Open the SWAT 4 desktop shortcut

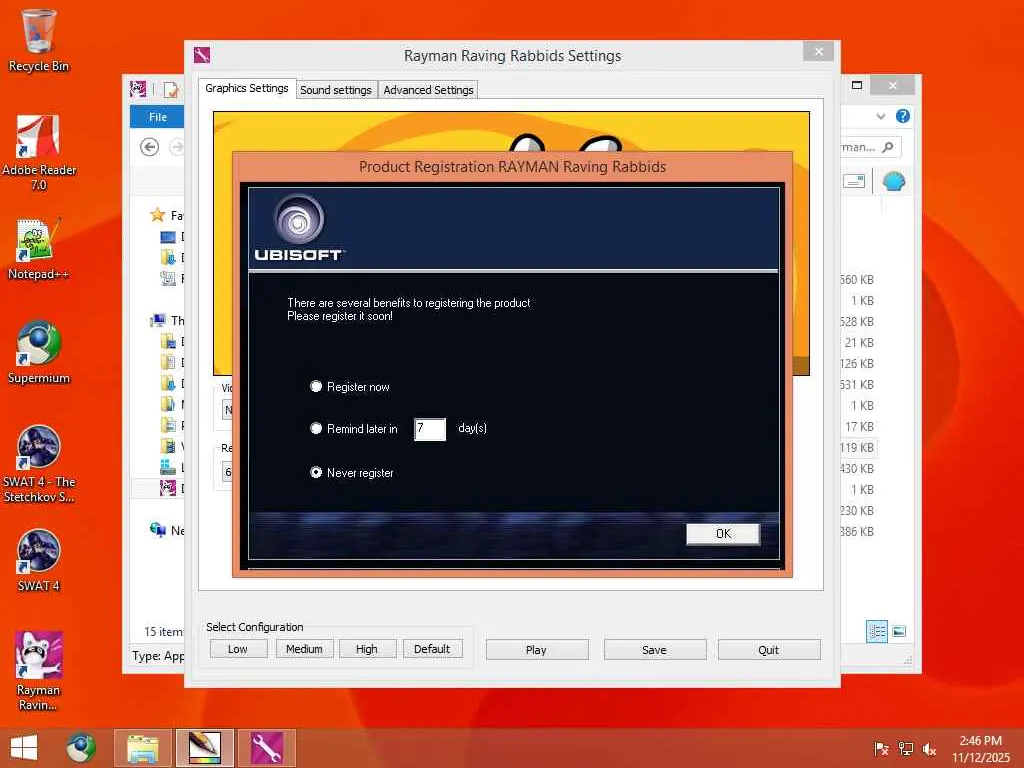click(x=39, y=560)
